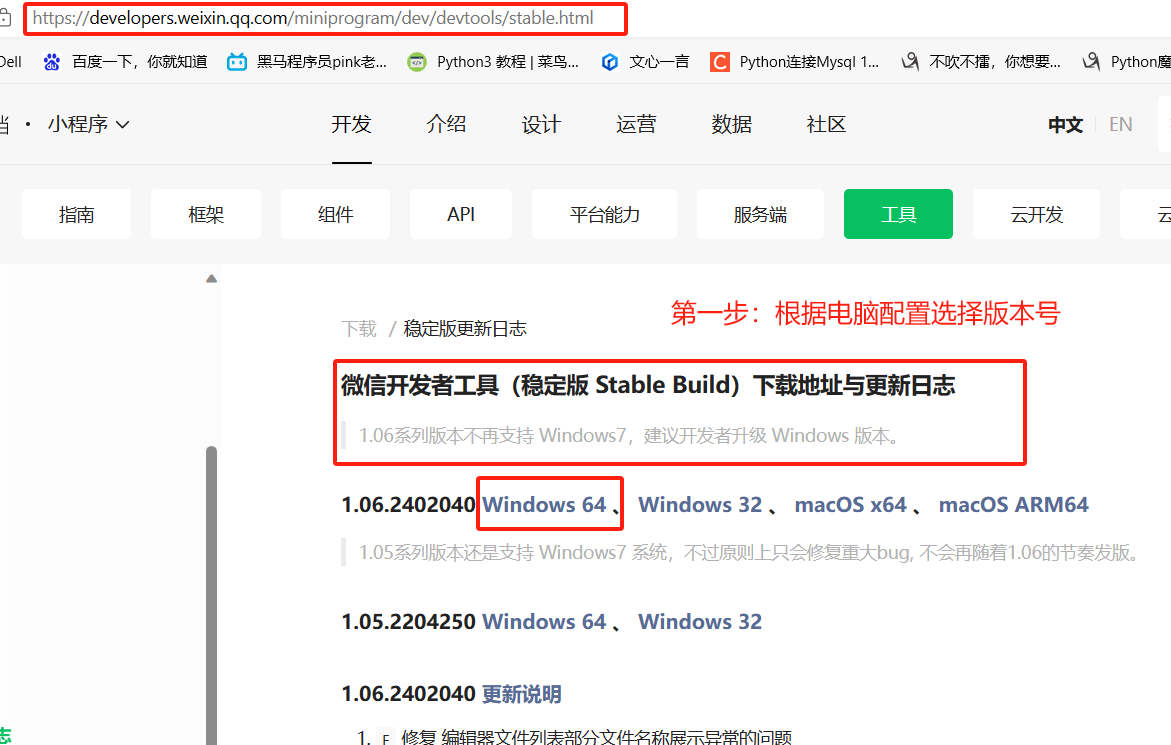Select the 数据 top navigation tab
This screenshot has height=745, width=1171.
[x=731, y=124]
